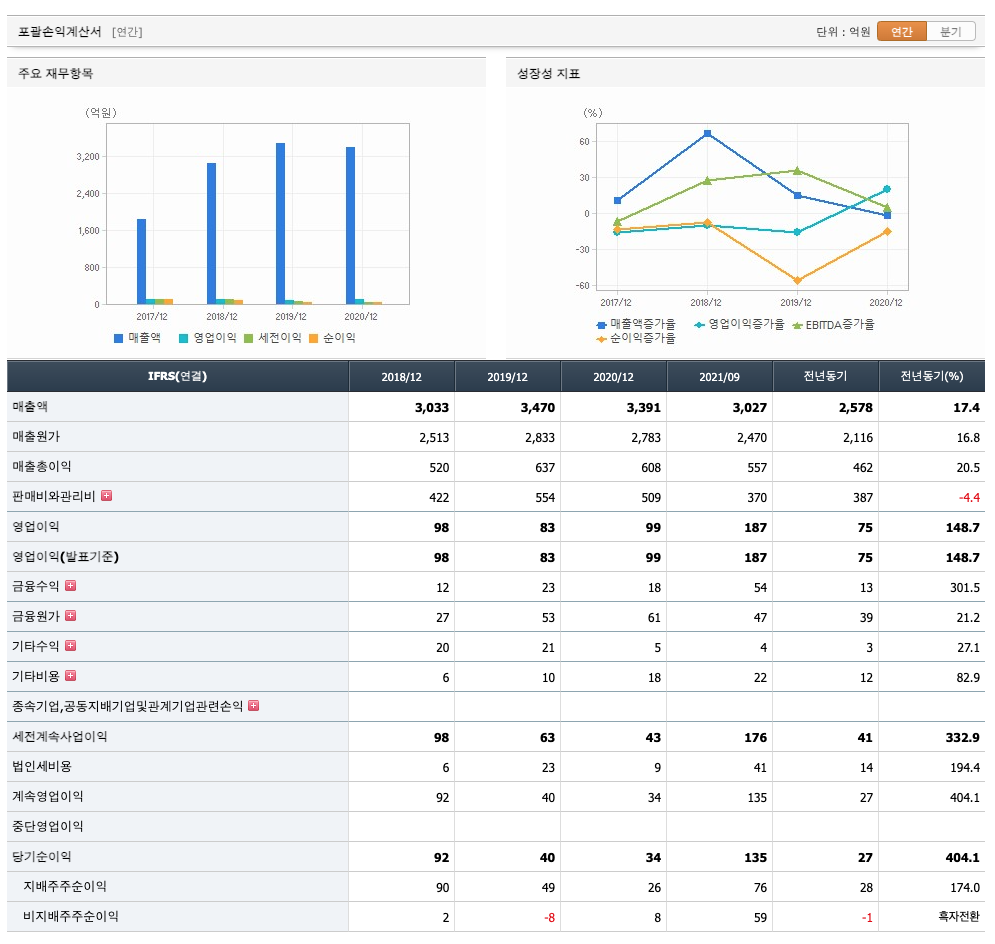This screenshot has height=944, width=995.
Task: Click the 3,391 매출액 value
Action: tap(644, 407)
